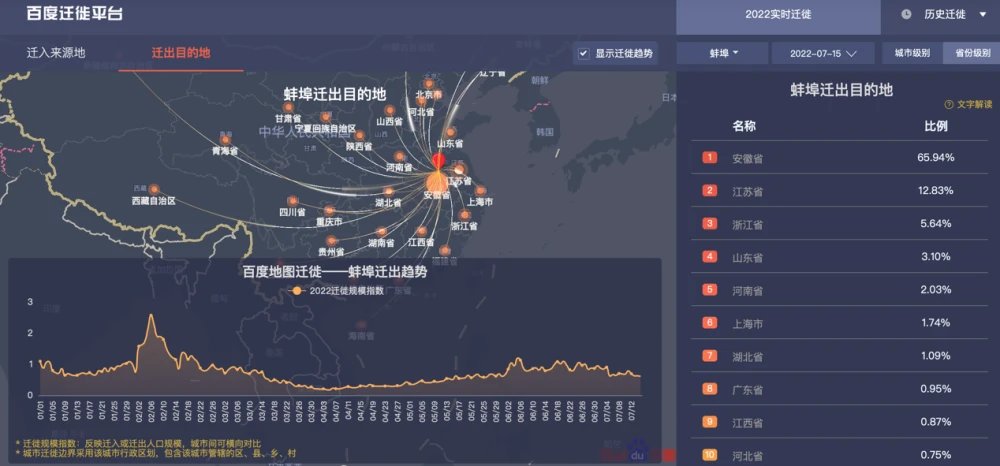Click rank 3 badge for 浙江省

tap(710, 224)
